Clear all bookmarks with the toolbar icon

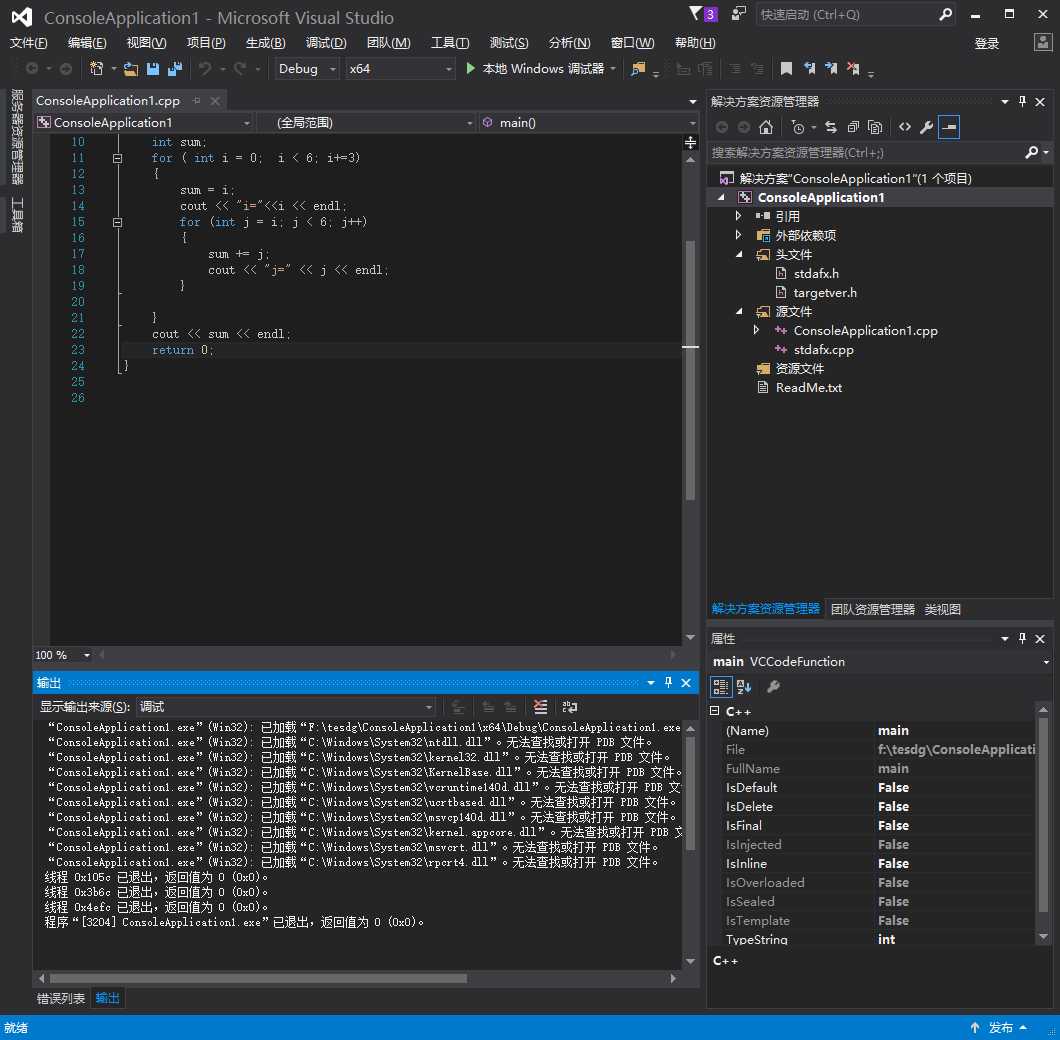[853, 68]
